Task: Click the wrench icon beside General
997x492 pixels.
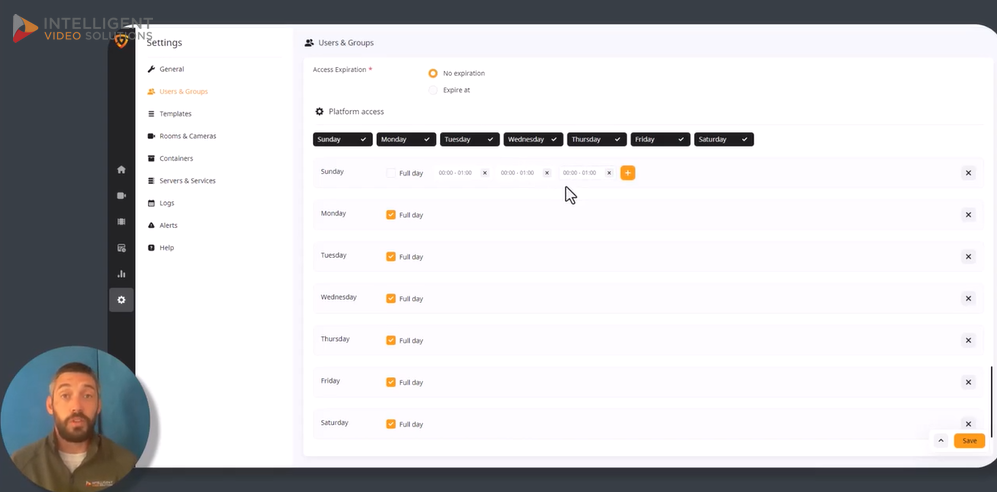Action: click(x=151, y=69)
